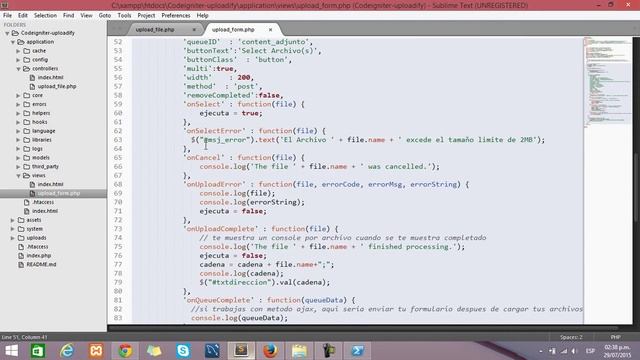Click the language folder icon
Image resolution: width=640 pixels, height=360 pixels.
pyautogui.click(x=27, y=131)
